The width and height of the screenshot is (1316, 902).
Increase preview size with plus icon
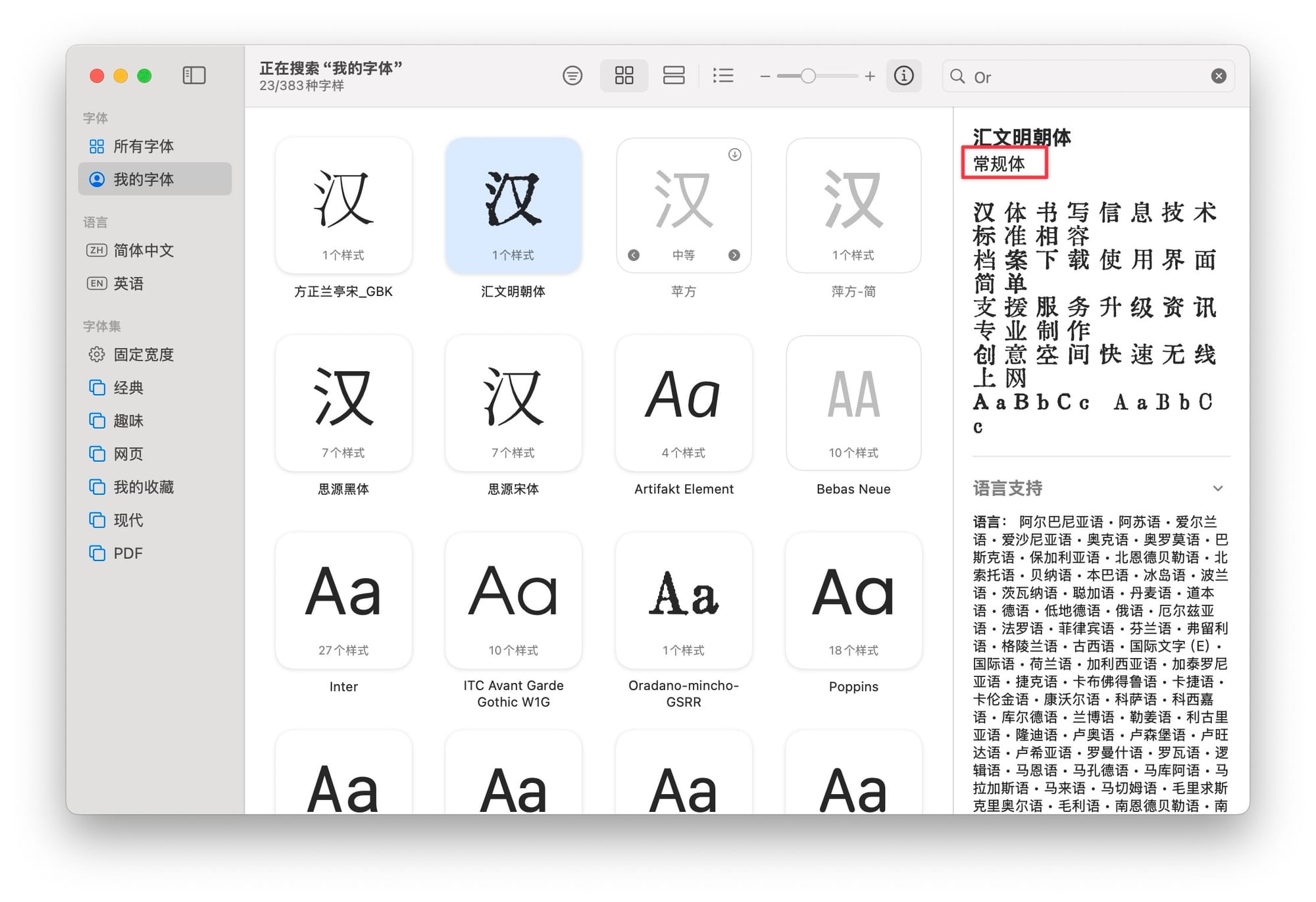[x=870, y=76]
